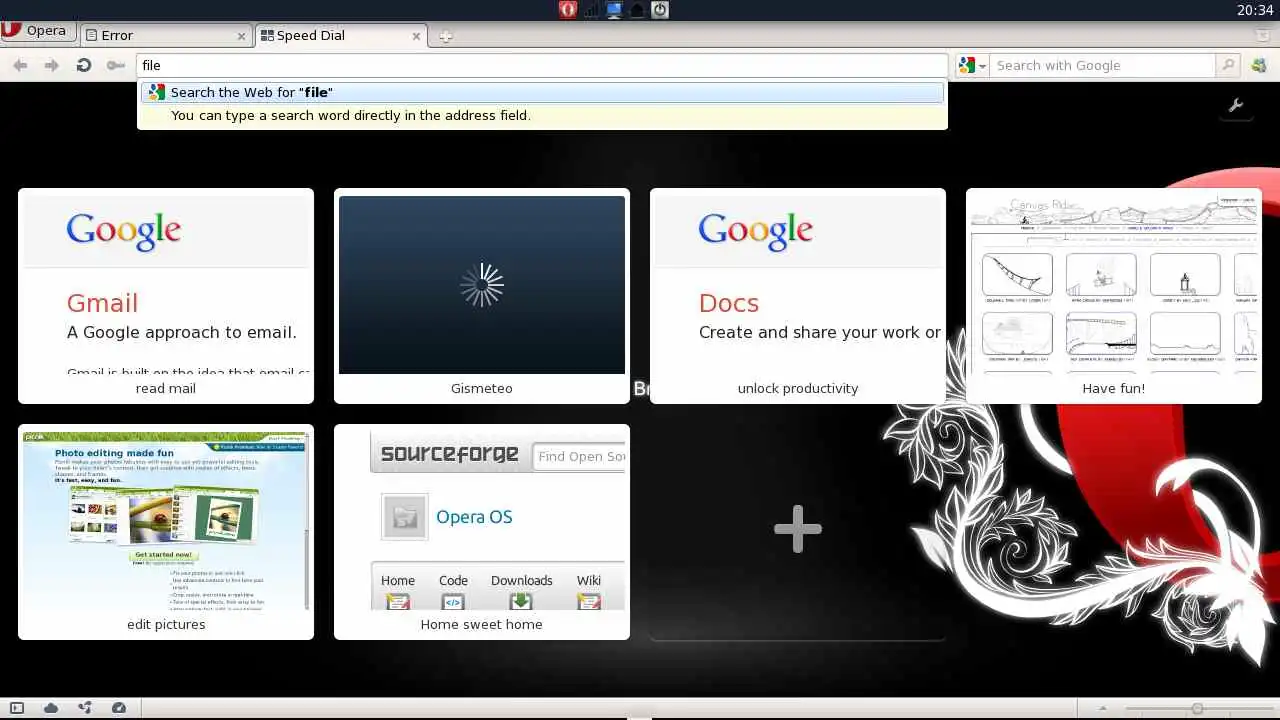Click the icon right of search magnifier
1280x720 pixels.
(1259, 65)
